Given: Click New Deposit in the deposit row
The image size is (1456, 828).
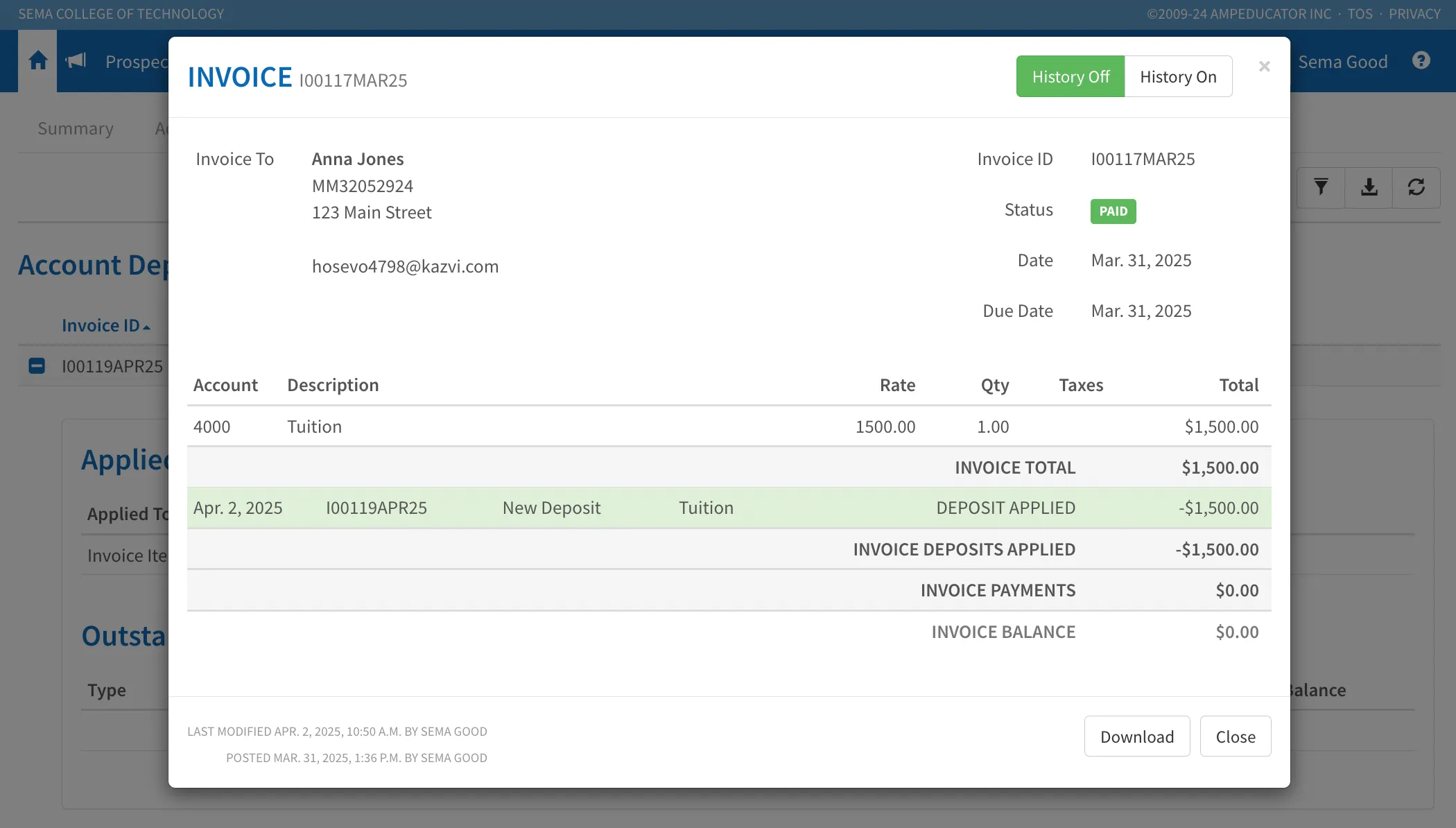Looking at the screenshot, I should tap(551, 508).
